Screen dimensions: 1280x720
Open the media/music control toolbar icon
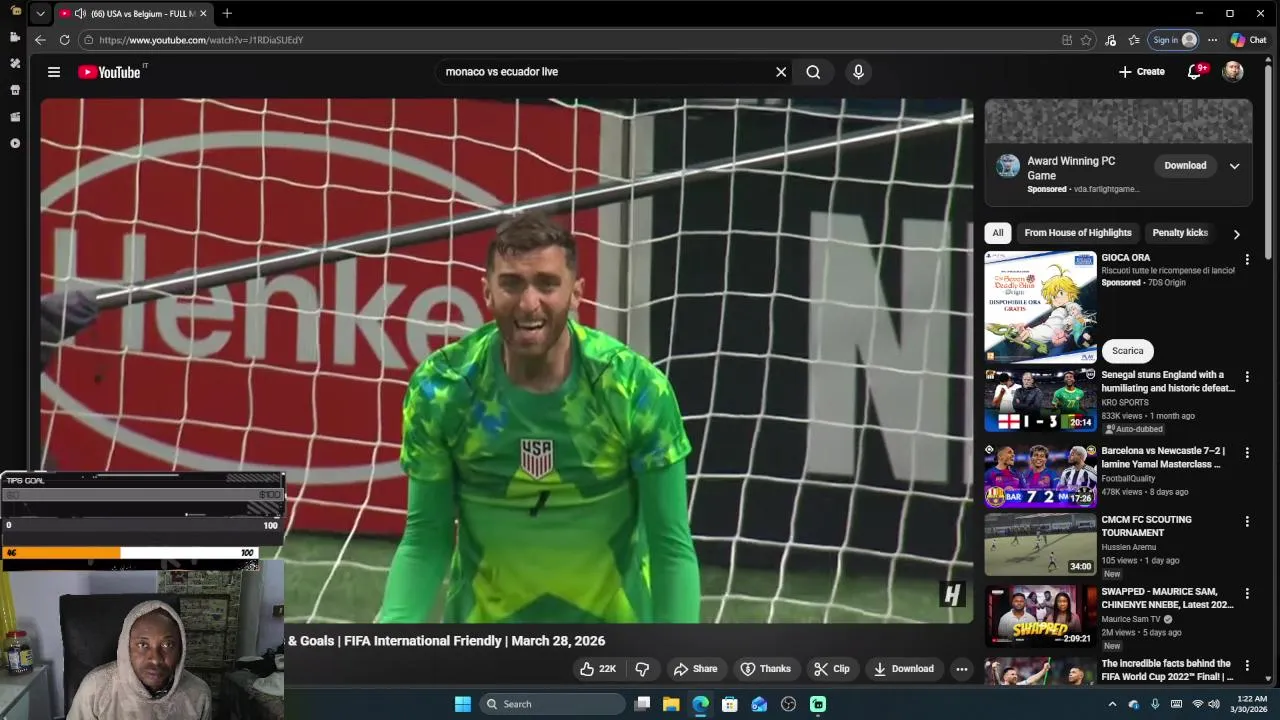[1110, 40]
